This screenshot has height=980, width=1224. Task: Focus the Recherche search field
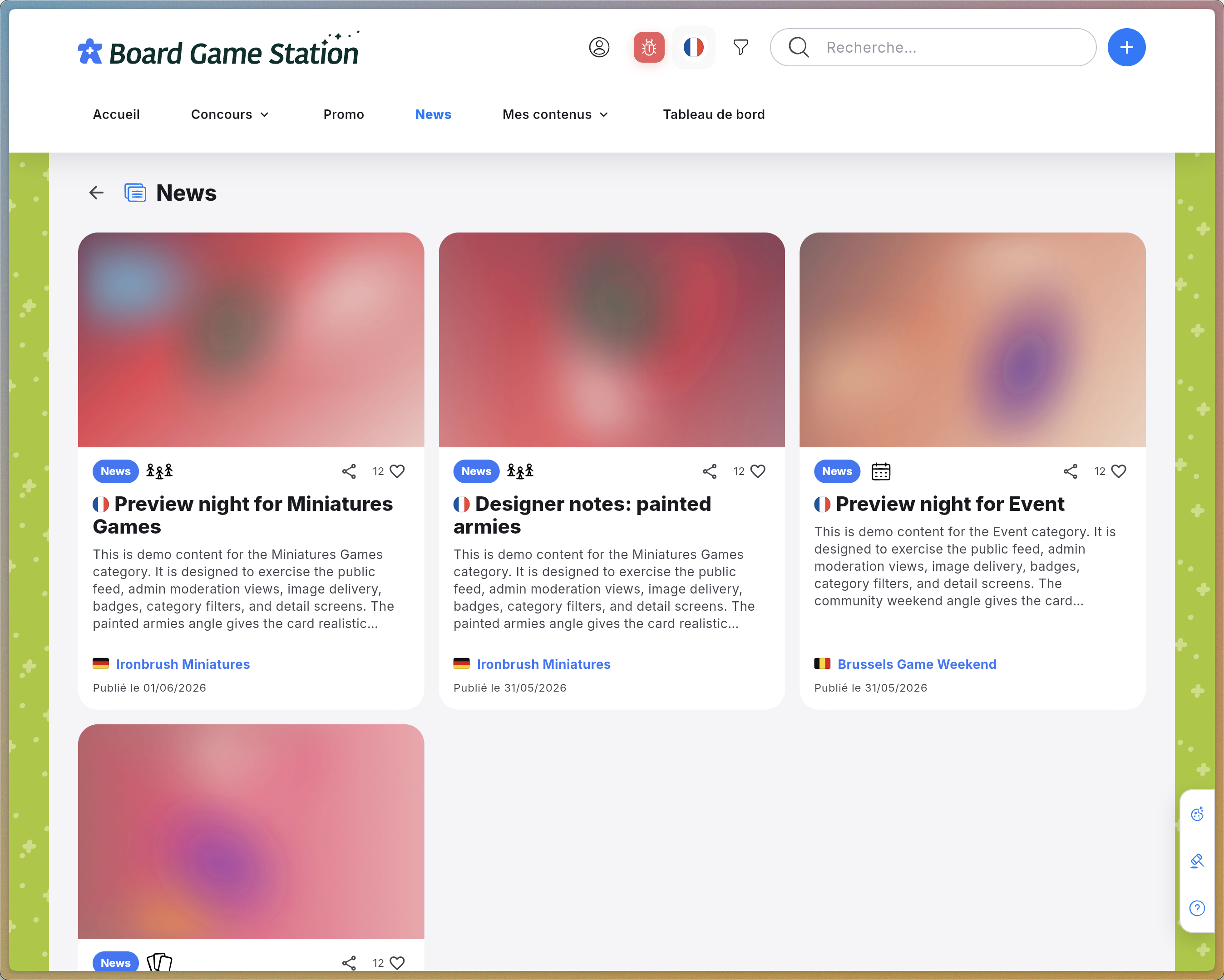933,47
